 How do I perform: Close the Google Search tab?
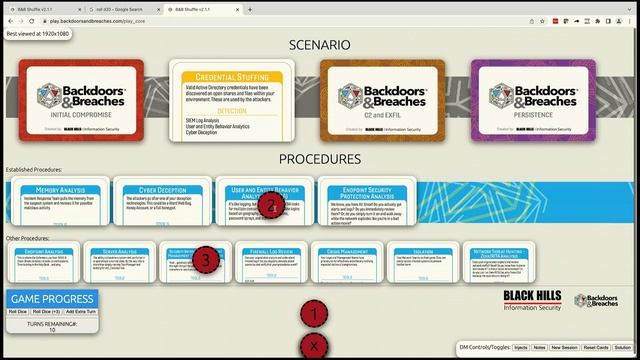[159, 9]
